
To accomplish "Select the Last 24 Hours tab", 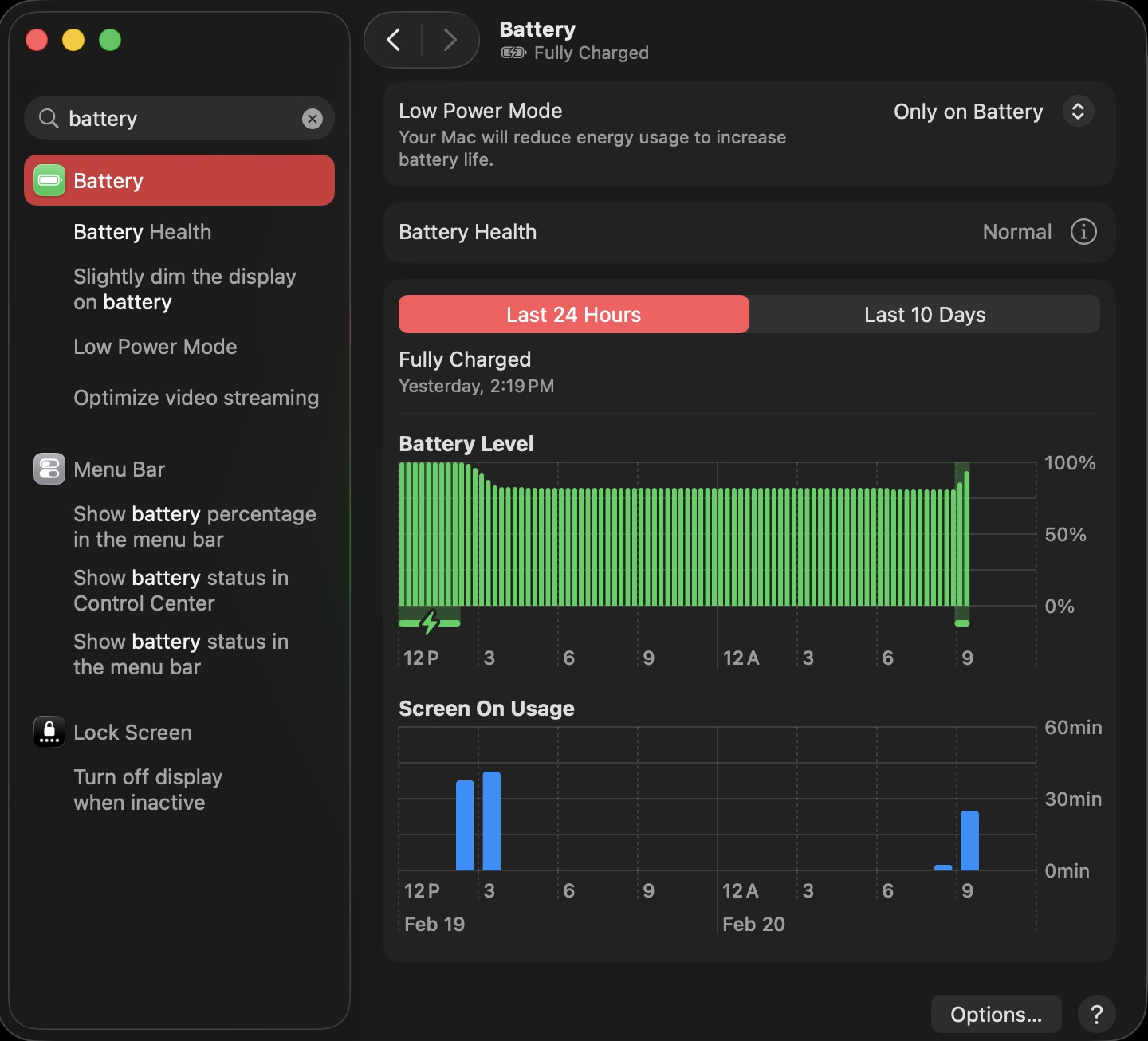I will pyautogui.click(x=574, y=315).
